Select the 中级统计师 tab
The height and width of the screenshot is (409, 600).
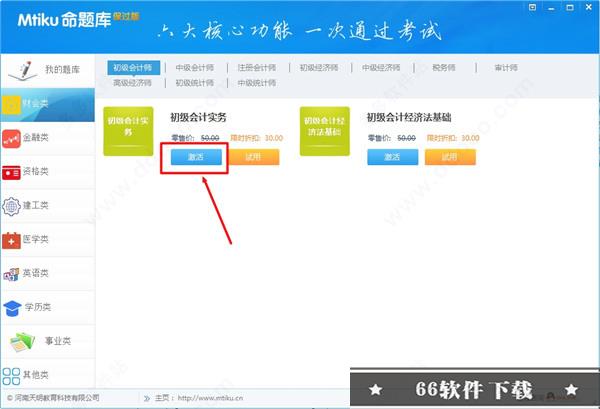tap(257, 83)
